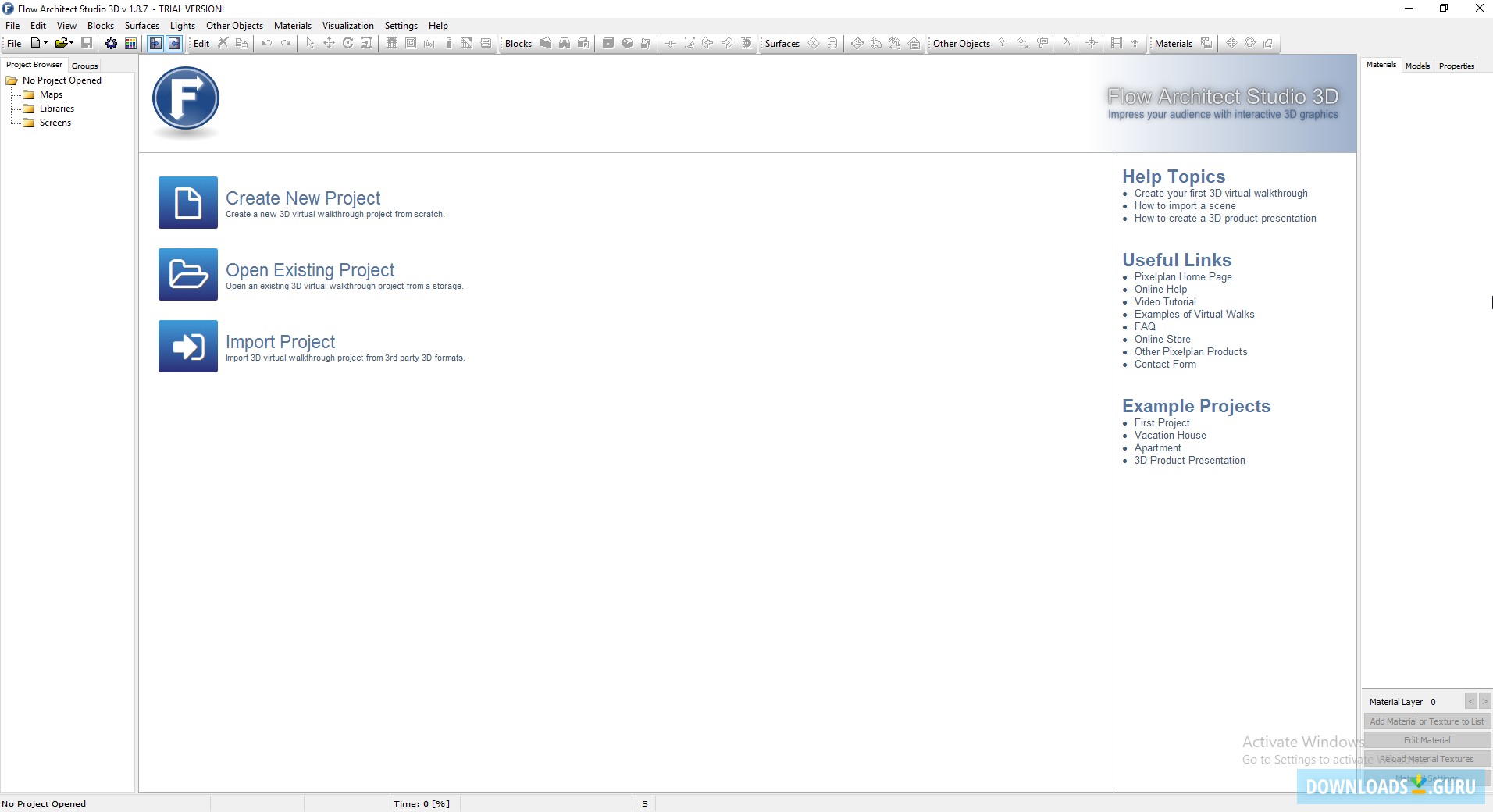Click the cut scissors icon
Viewport: 1493px width, 812px height.
pyautogui.click(x=223, y=43)
